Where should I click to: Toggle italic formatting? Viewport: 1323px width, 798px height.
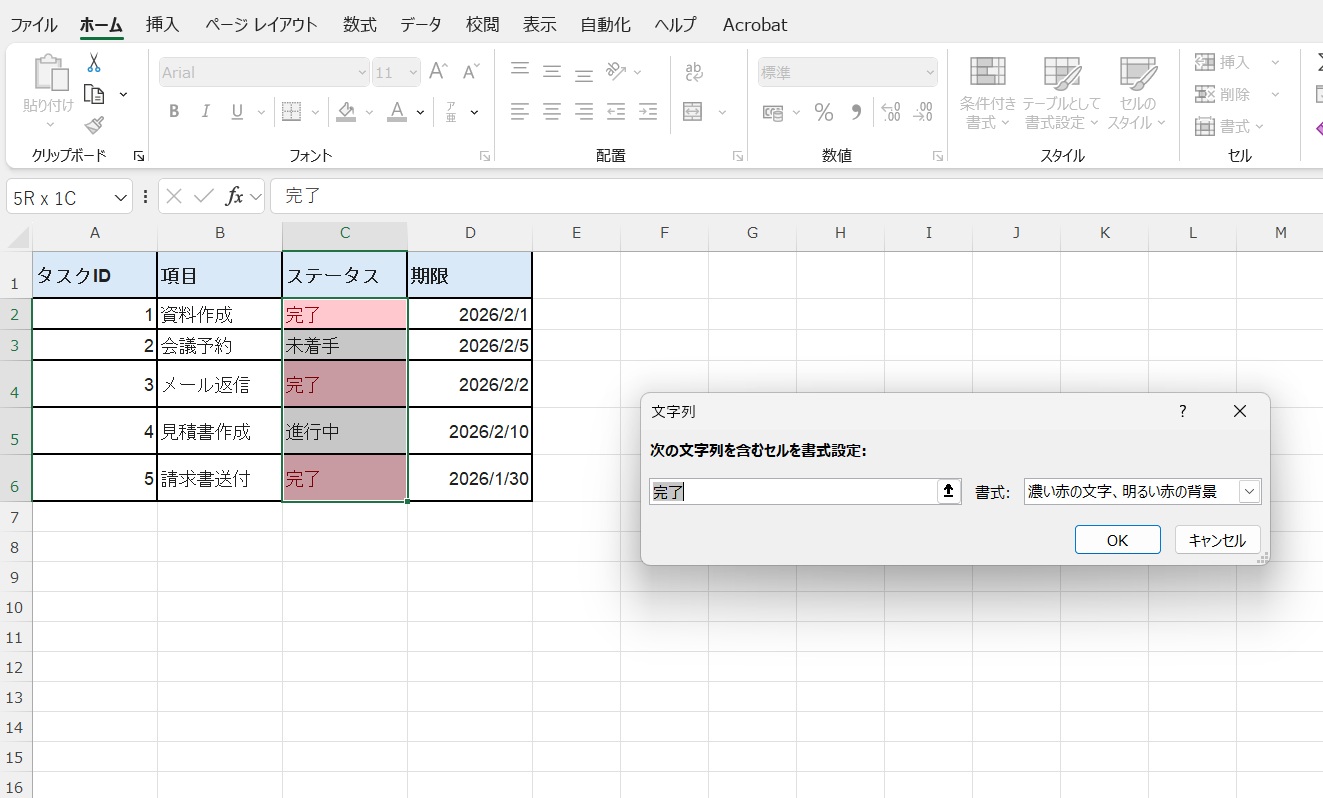click(205, 111)
